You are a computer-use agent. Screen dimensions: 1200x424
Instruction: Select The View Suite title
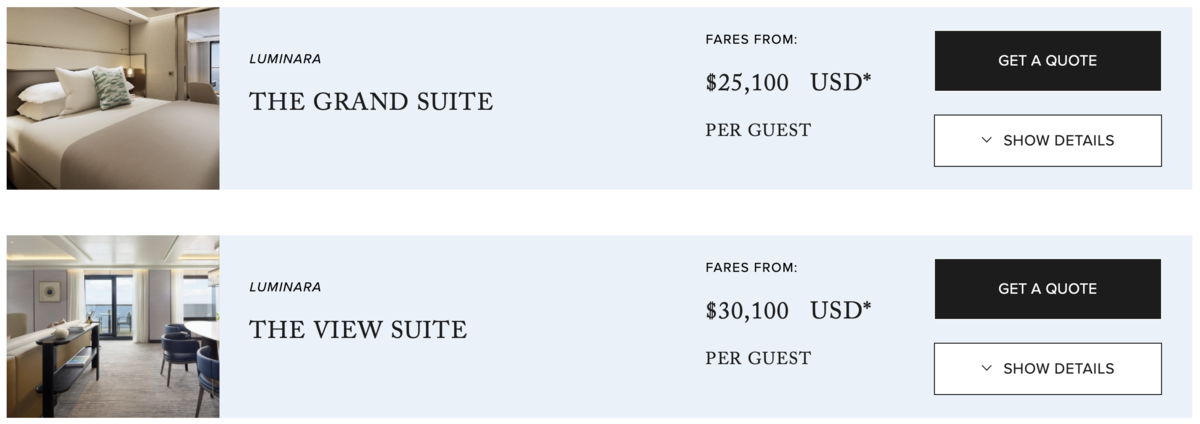tap(358, 330)
